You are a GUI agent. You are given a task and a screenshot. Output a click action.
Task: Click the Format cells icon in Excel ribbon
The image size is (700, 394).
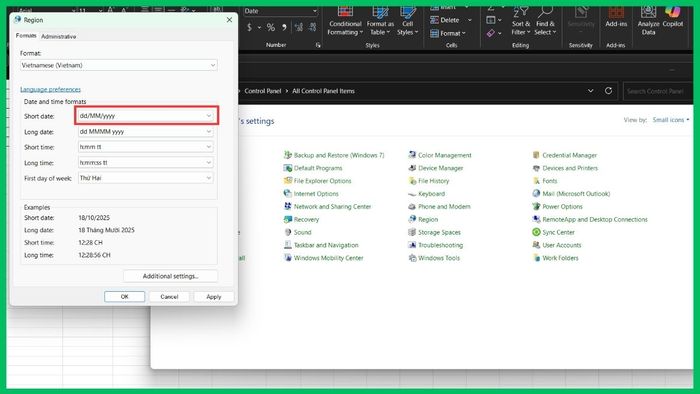click(x=434, y=33)
